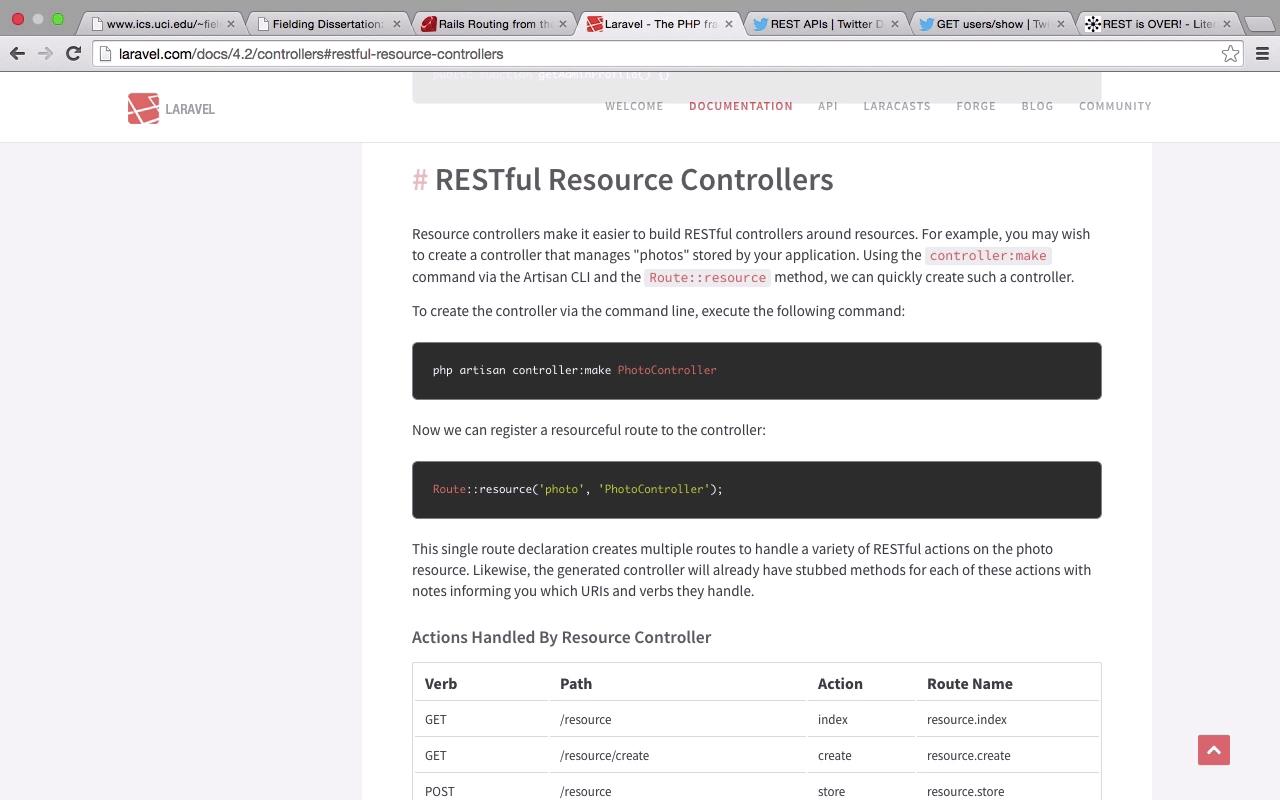The width and height of the screenshot is (1280, 800).
Task: Open a new browser tab
Action: tap(1258, 24)
